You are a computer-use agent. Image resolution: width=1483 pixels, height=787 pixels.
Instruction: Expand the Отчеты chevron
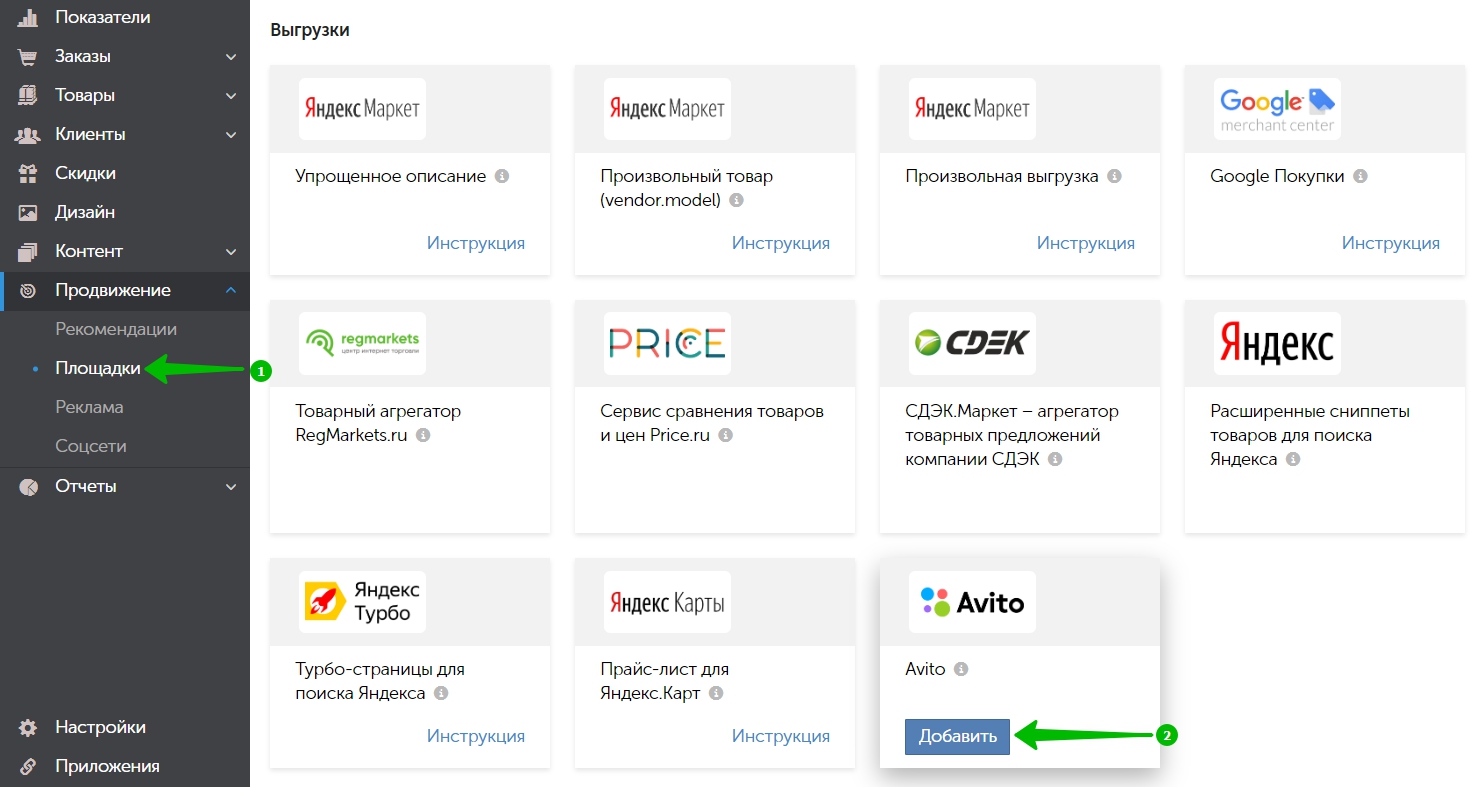(x=231, y=487)
